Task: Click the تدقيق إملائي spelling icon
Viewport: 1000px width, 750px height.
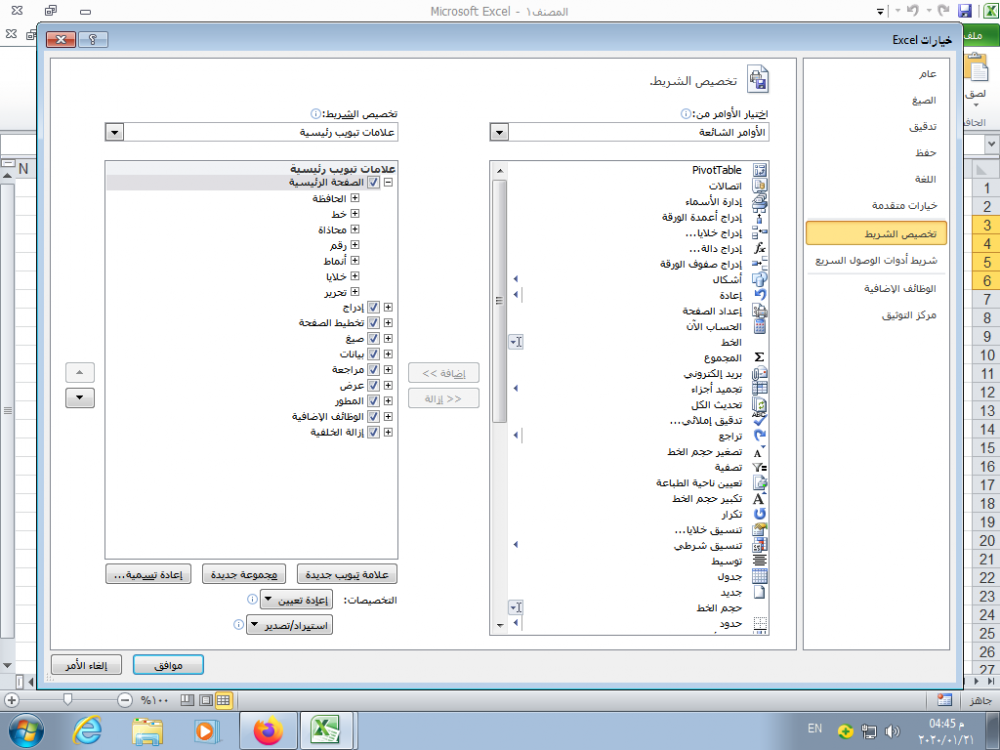Action: click(x=759, y=420)
